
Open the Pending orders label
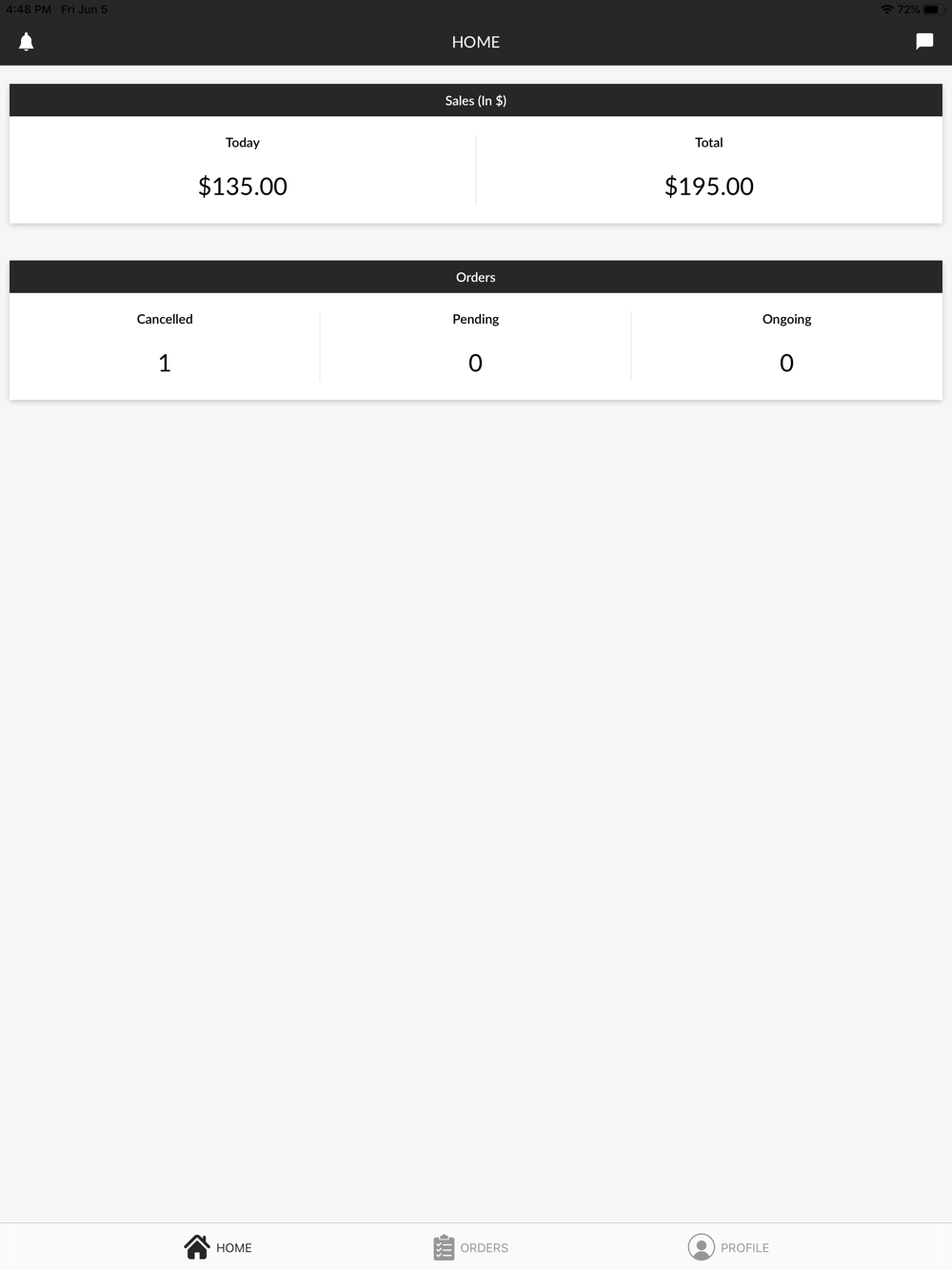pyautogui.click(x=476, y=319)
